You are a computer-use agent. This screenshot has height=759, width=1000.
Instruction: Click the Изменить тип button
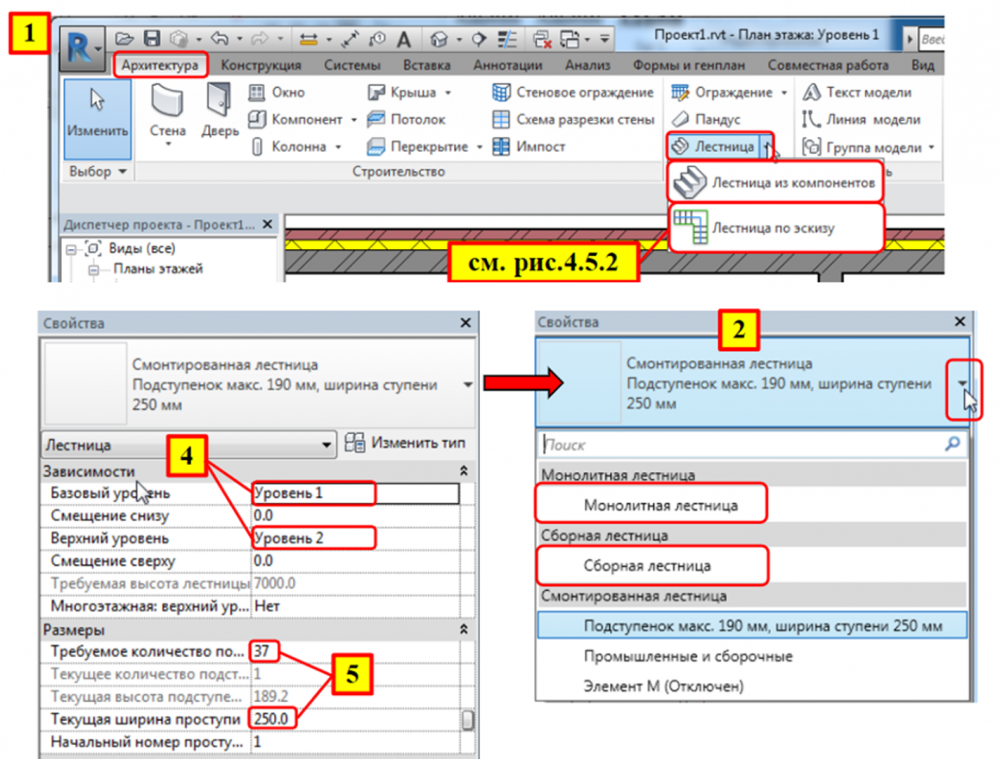click(x=406, y=443)
